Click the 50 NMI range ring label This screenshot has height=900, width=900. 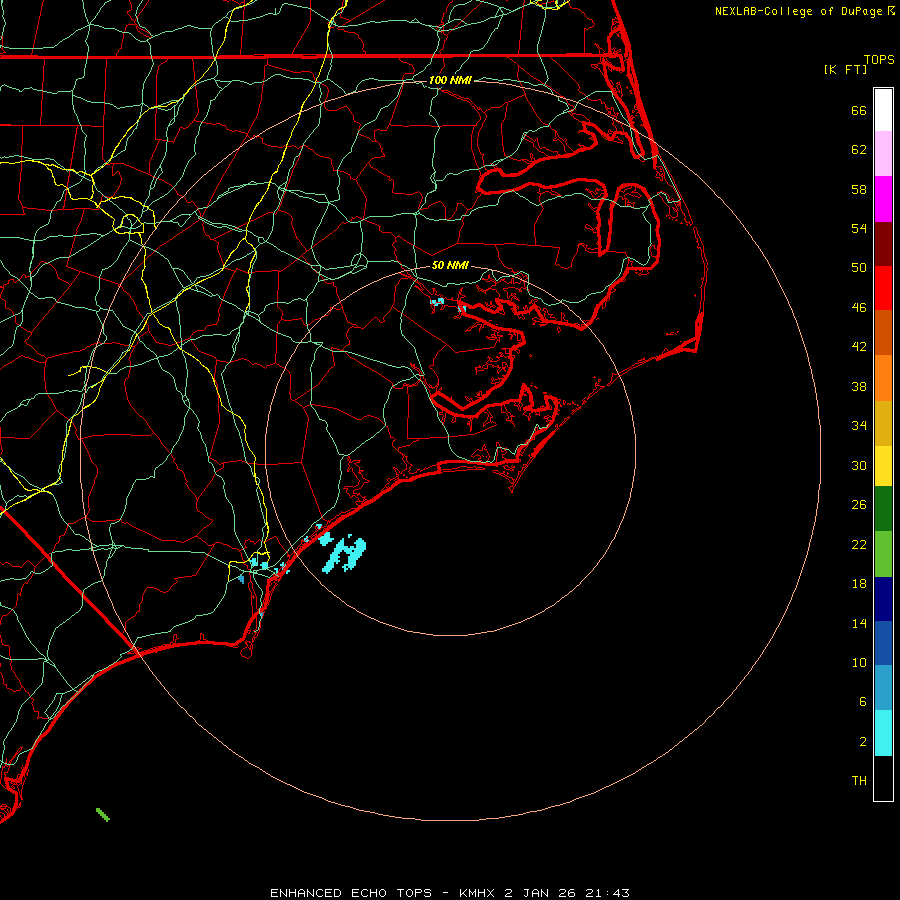point(450,265)
